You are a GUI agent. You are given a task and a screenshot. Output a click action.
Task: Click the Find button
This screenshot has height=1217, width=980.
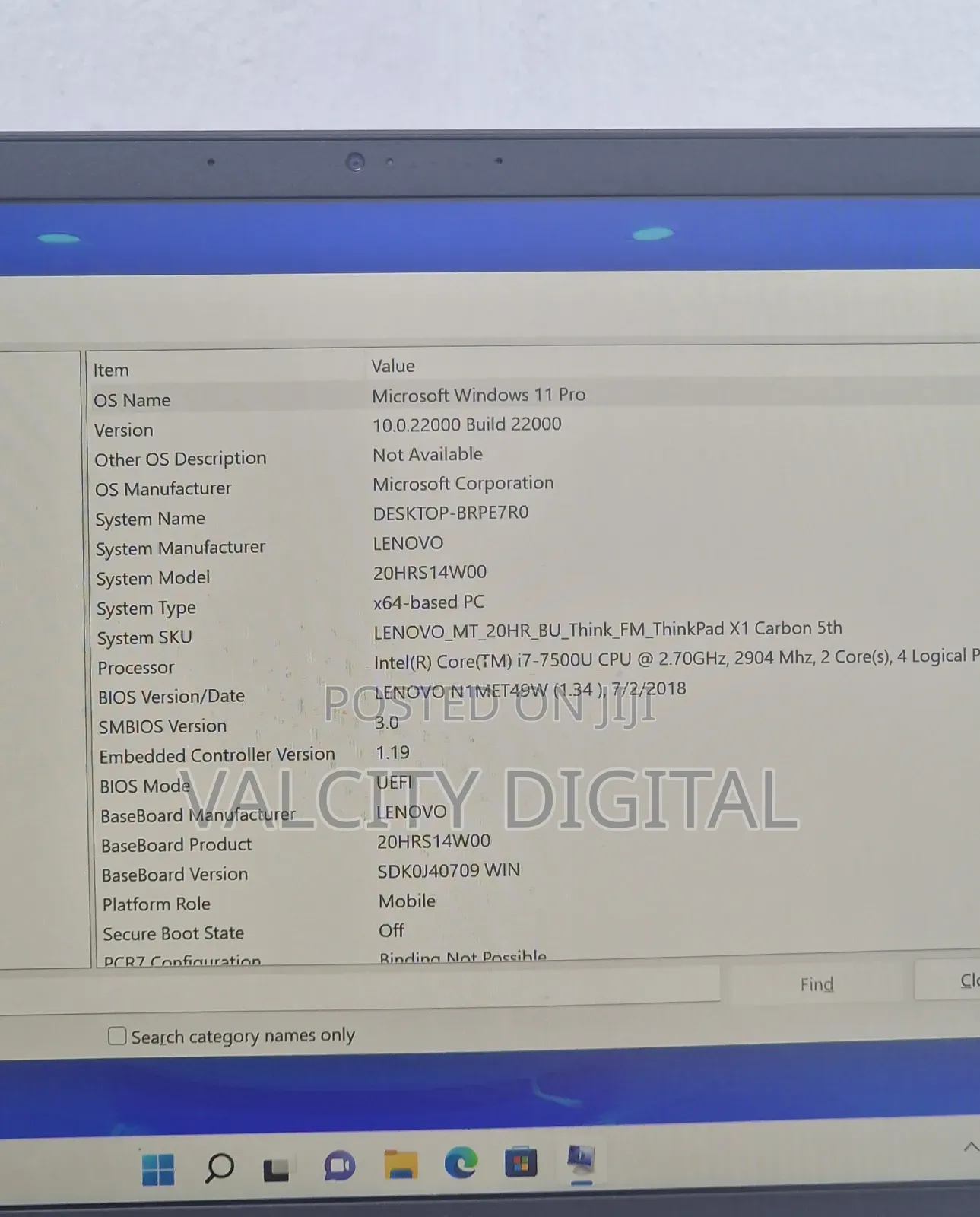[817, 984]
